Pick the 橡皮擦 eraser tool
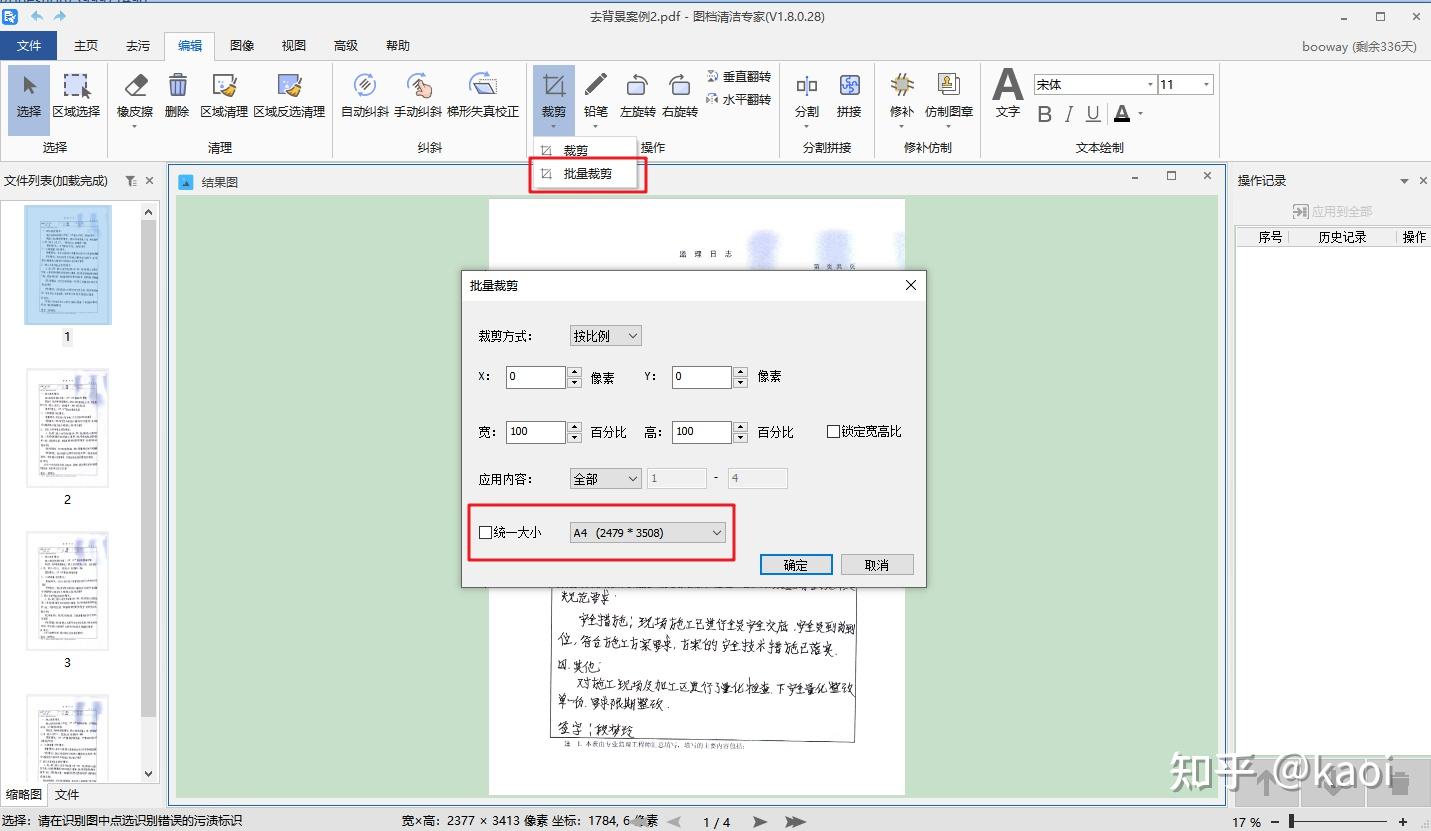The image size is (1431, 831). coord(135,97)
